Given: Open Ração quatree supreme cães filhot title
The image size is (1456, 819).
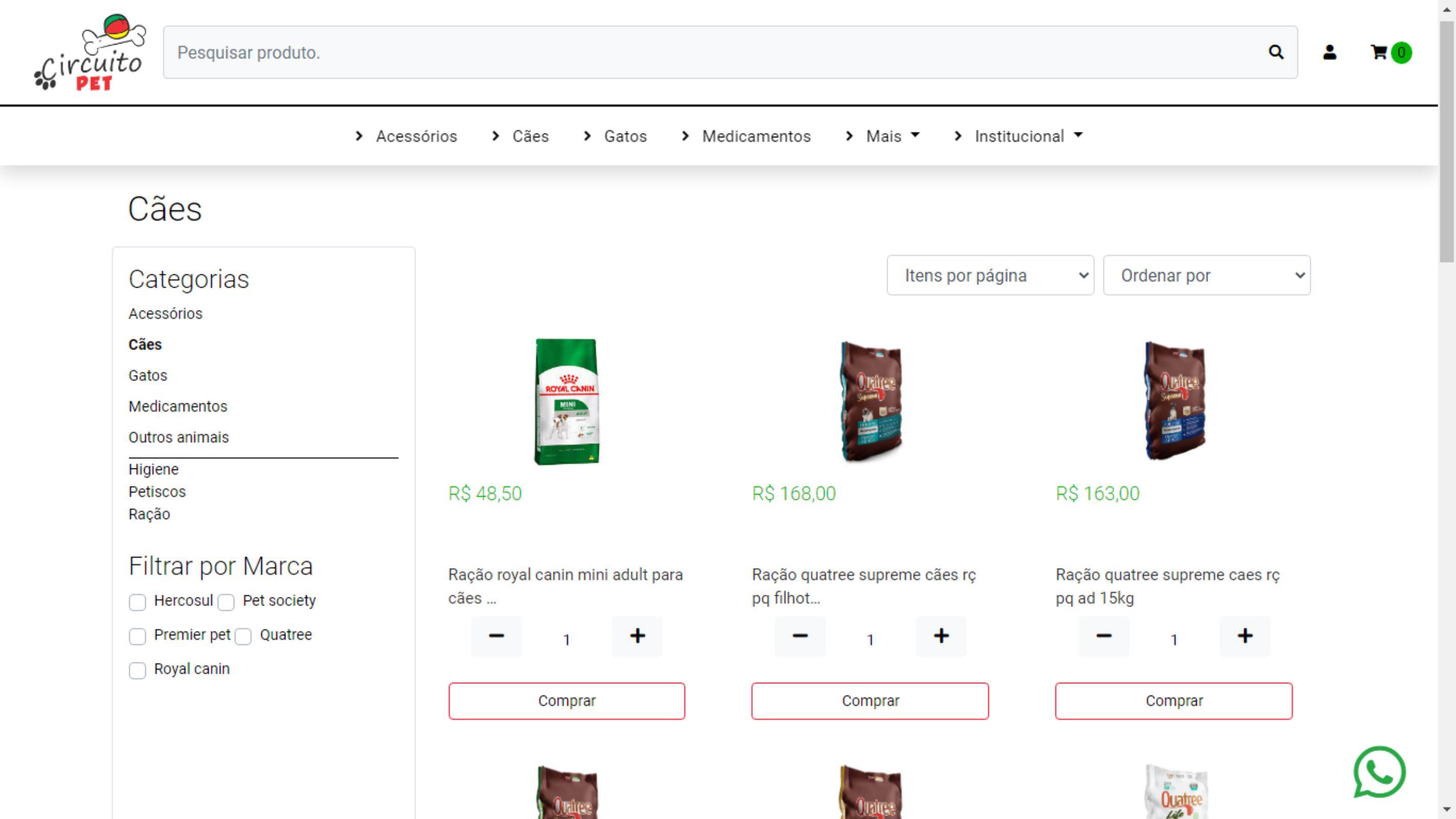Looking at the screenshot, I should coord(864,586).
